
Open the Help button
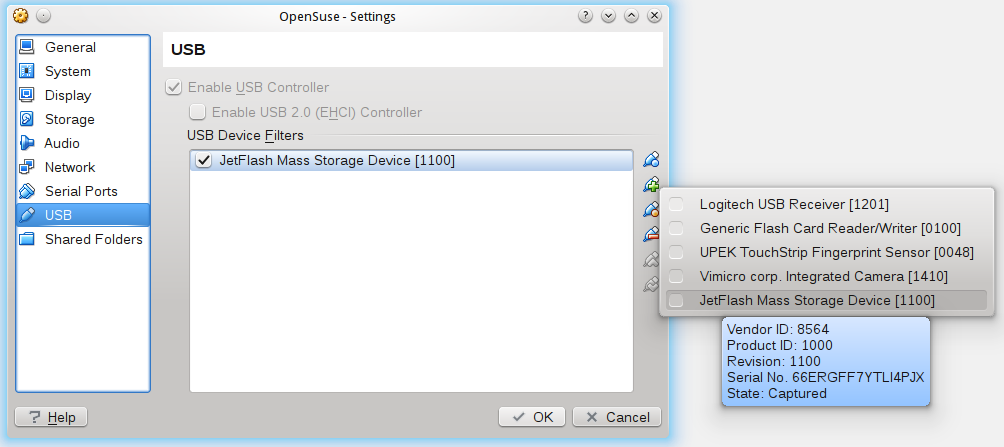(51, 417)
